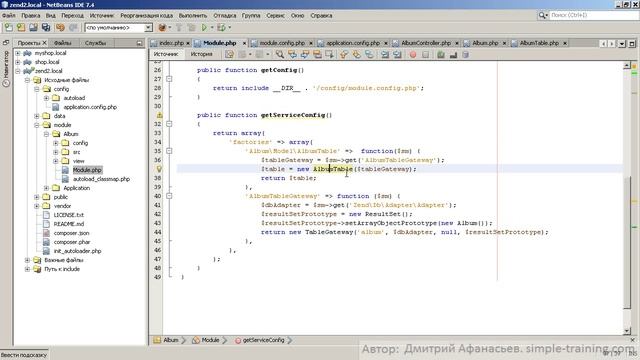Show the opened documents list dropdown
Viewport: 640px width, 360px height.
[x=622, y=43]
